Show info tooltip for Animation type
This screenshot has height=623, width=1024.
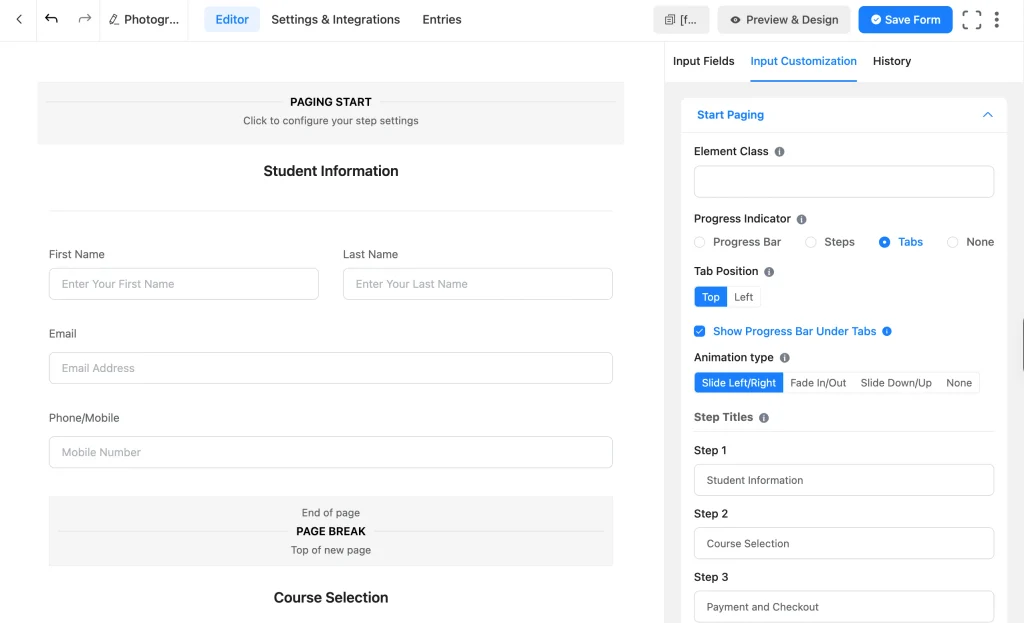point(784,358)
